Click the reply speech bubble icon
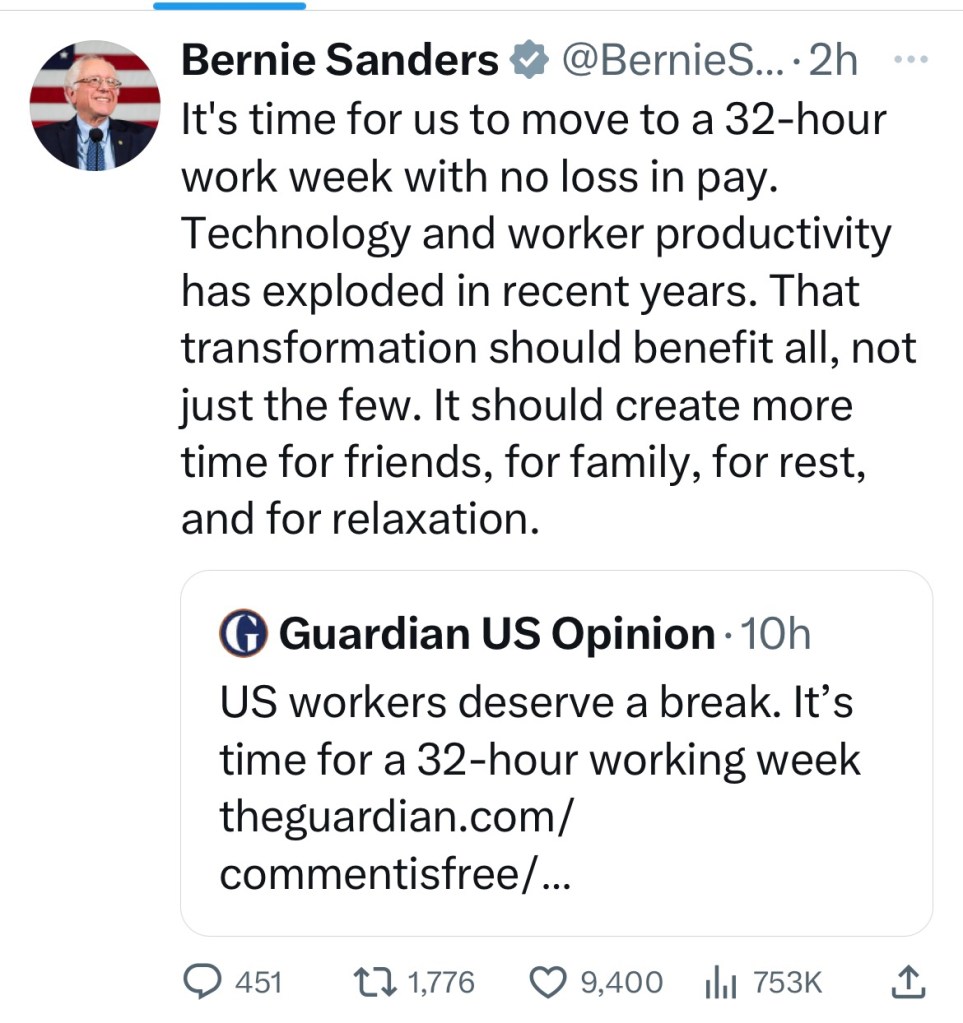The height and width of the screenshot is (1023, 963). [x=206, y=982]
